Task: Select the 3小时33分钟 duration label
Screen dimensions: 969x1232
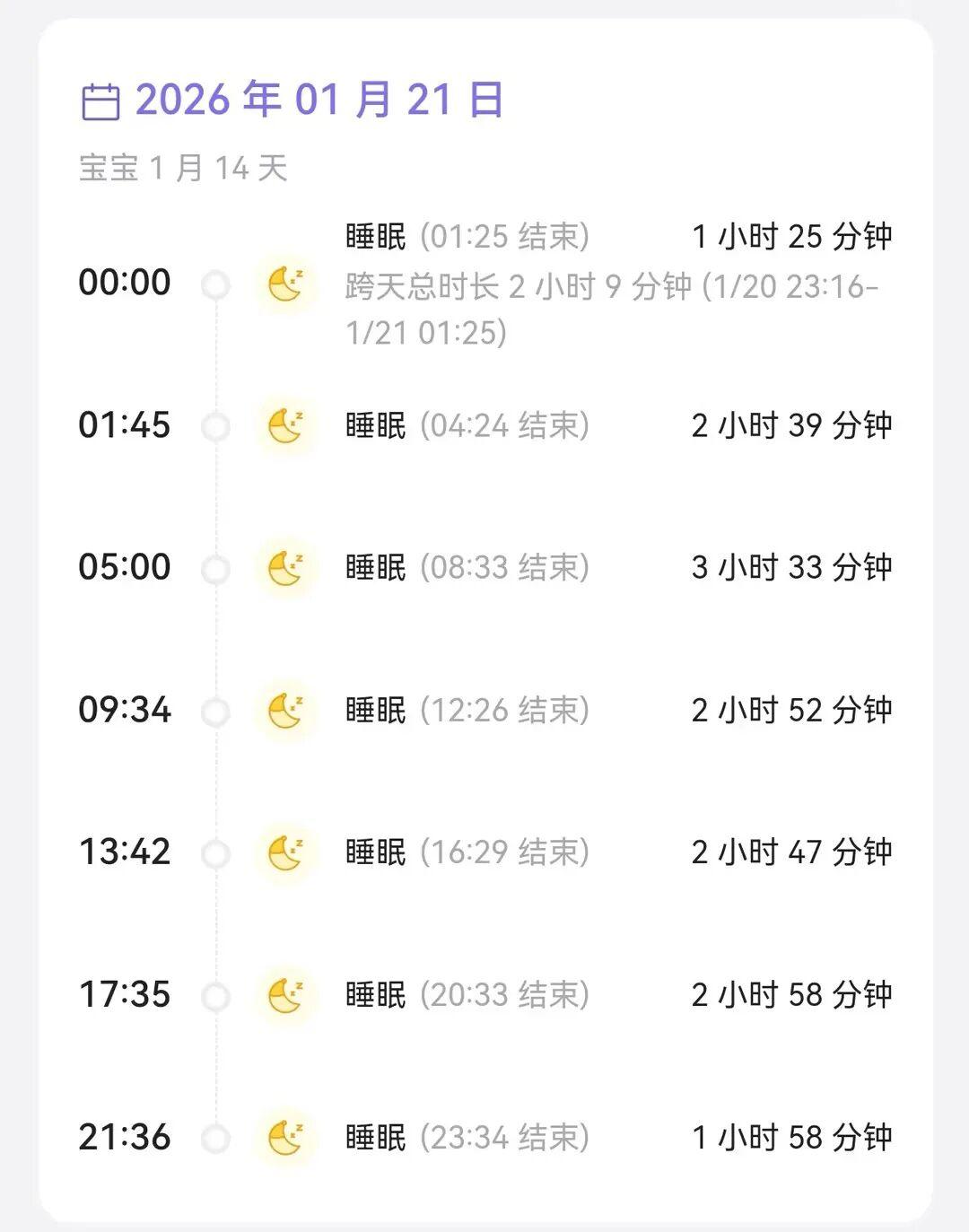Action: 791,568
